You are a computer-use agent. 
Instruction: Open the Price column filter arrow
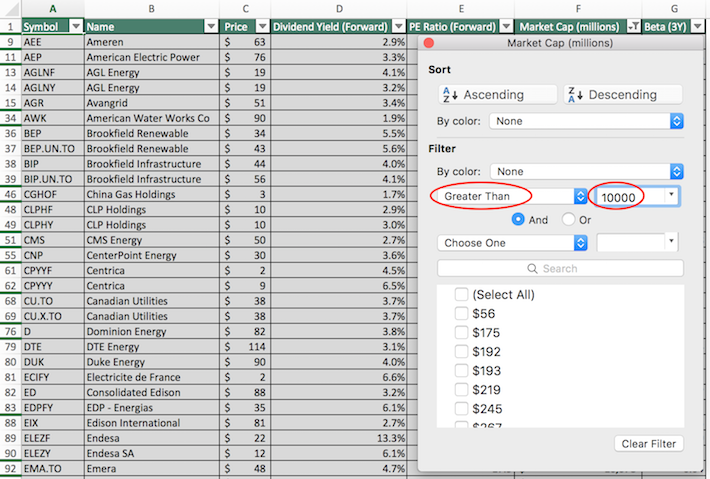(x=262, y=26)
